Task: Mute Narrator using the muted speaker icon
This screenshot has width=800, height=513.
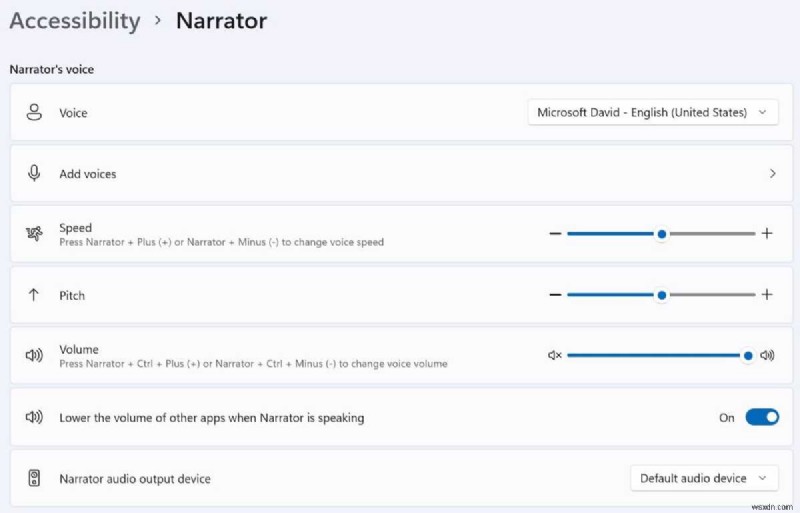Action: [x=555, y=355]
